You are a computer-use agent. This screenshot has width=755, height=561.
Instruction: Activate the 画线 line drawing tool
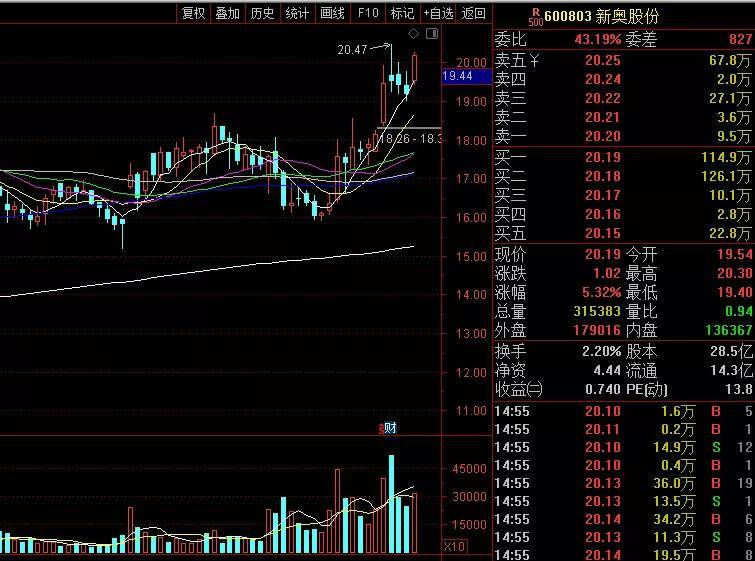click(x=333, y=13)
